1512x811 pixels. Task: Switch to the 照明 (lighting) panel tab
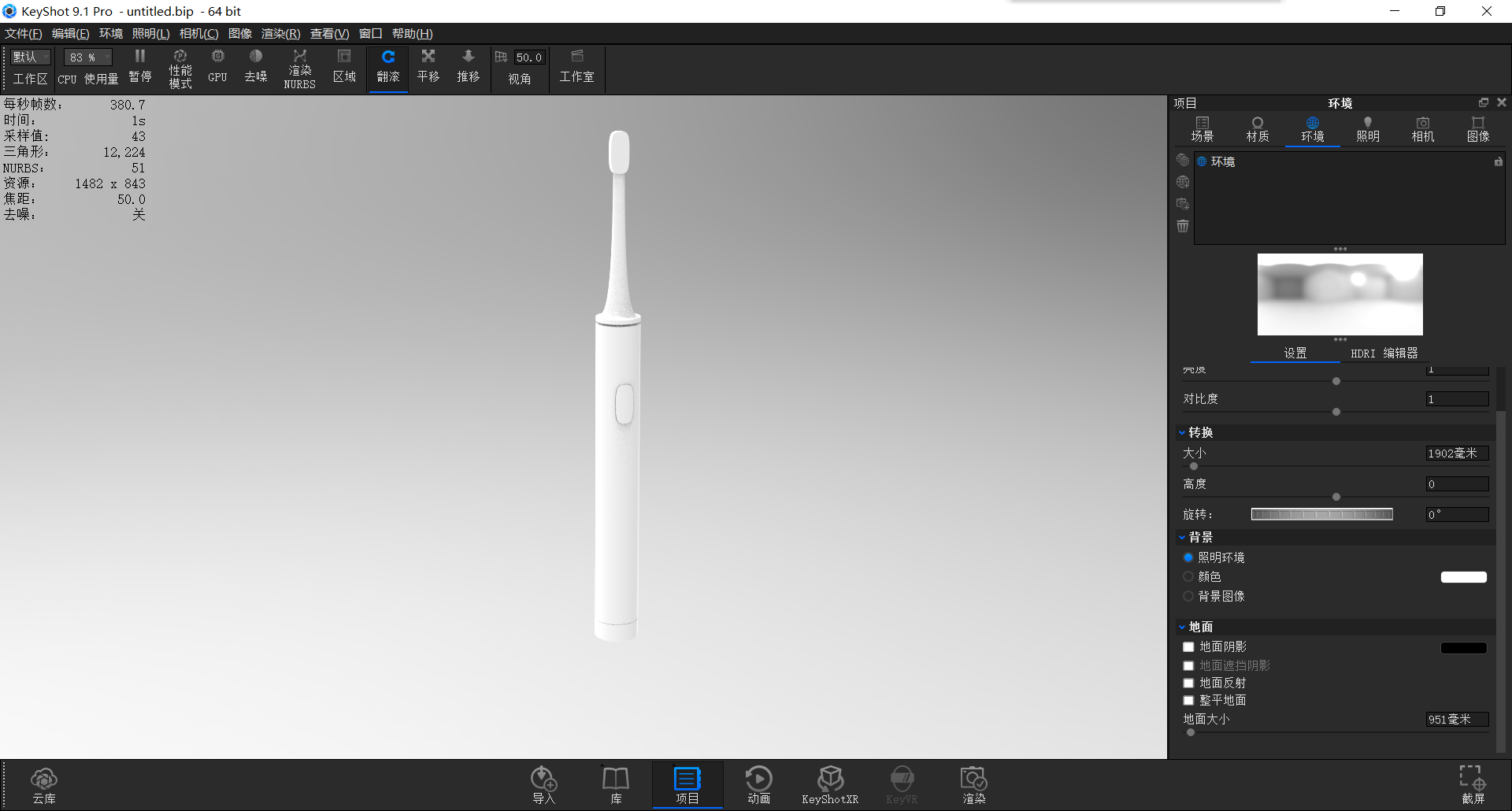(x=1367, y=128)
